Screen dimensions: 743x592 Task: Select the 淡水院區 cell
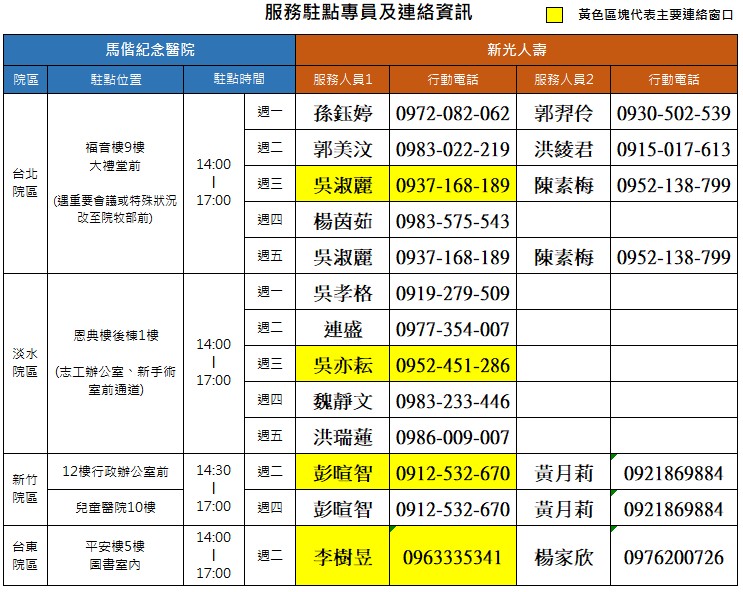26,363
